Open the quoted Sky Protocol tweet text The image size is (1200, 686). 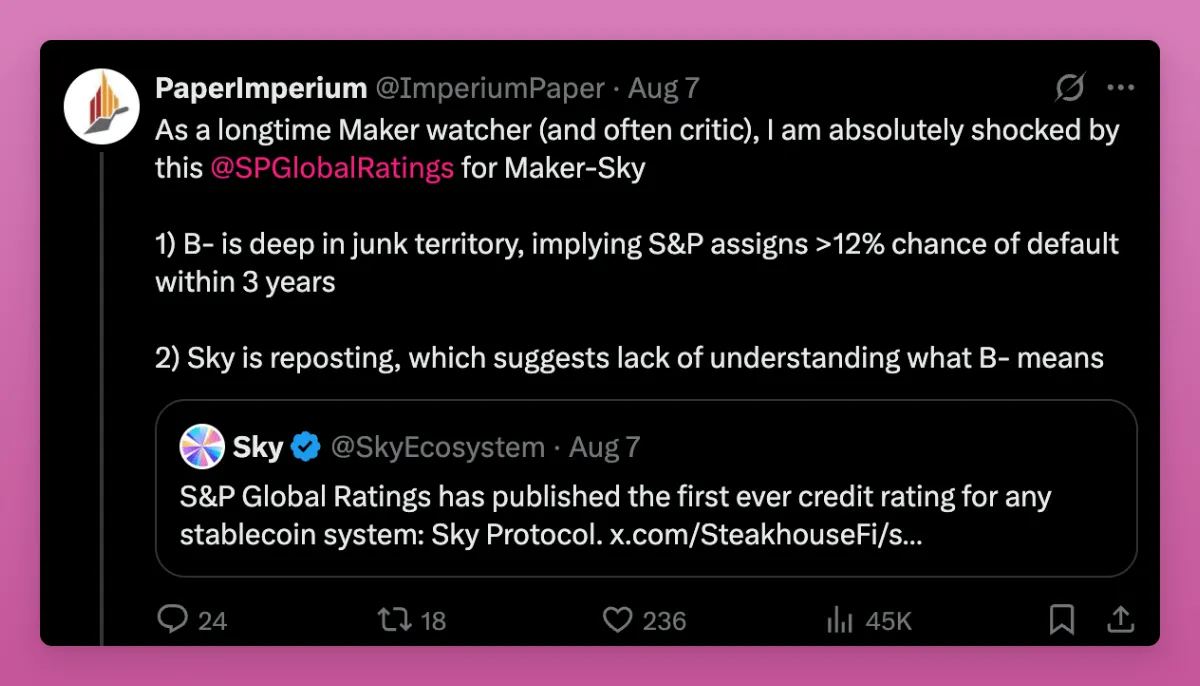click(615, 515)
